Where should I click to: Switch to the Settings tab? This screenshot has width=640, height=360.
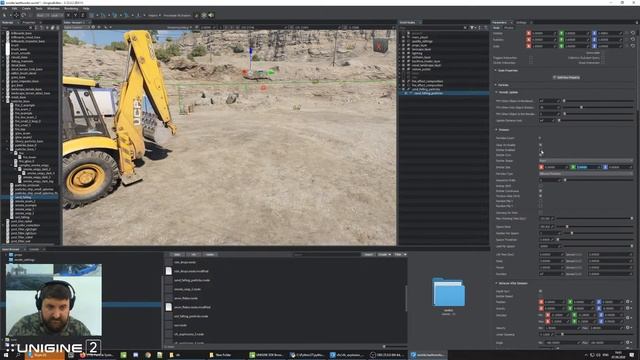pyautogui.click(x=521, y=22)
